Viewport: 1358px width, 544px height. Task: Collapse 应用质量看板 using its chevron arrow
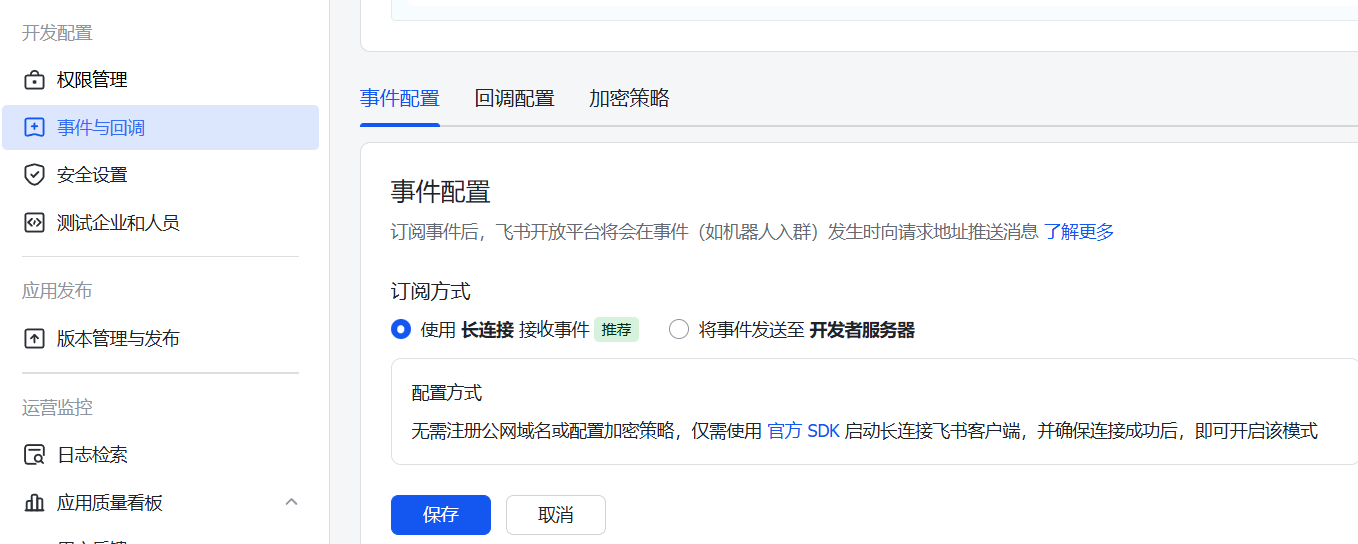(x=291, y=502)
